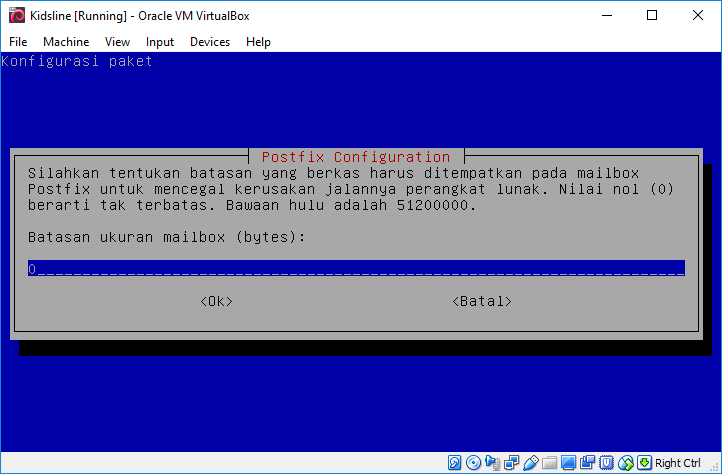
Task: Cancel with the <Batal> button
Action: [x=482, y=301]
